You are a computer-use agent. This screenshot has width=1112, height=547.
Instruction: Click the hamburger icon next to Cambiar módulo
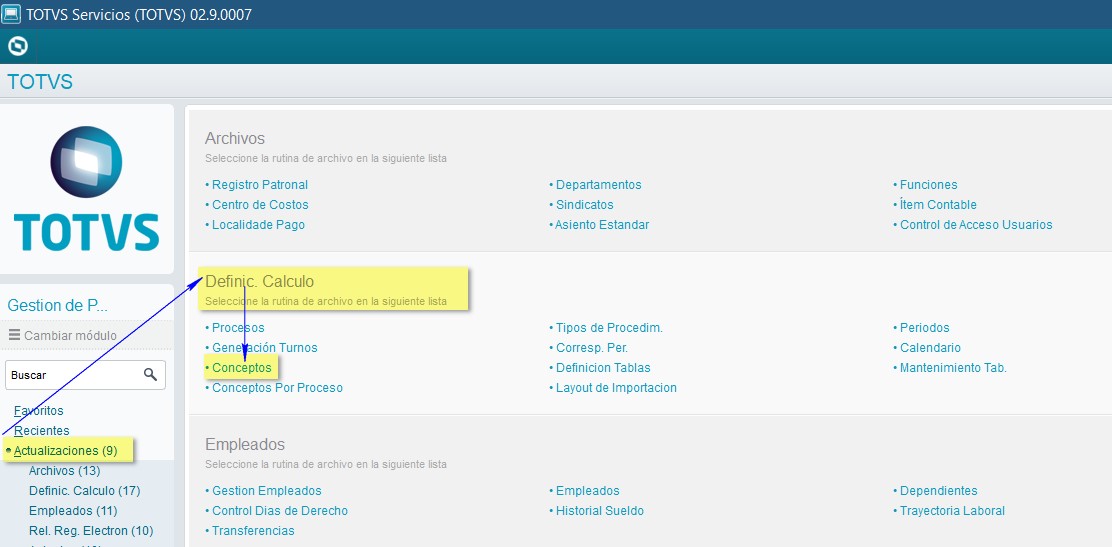tap(14, 335)
